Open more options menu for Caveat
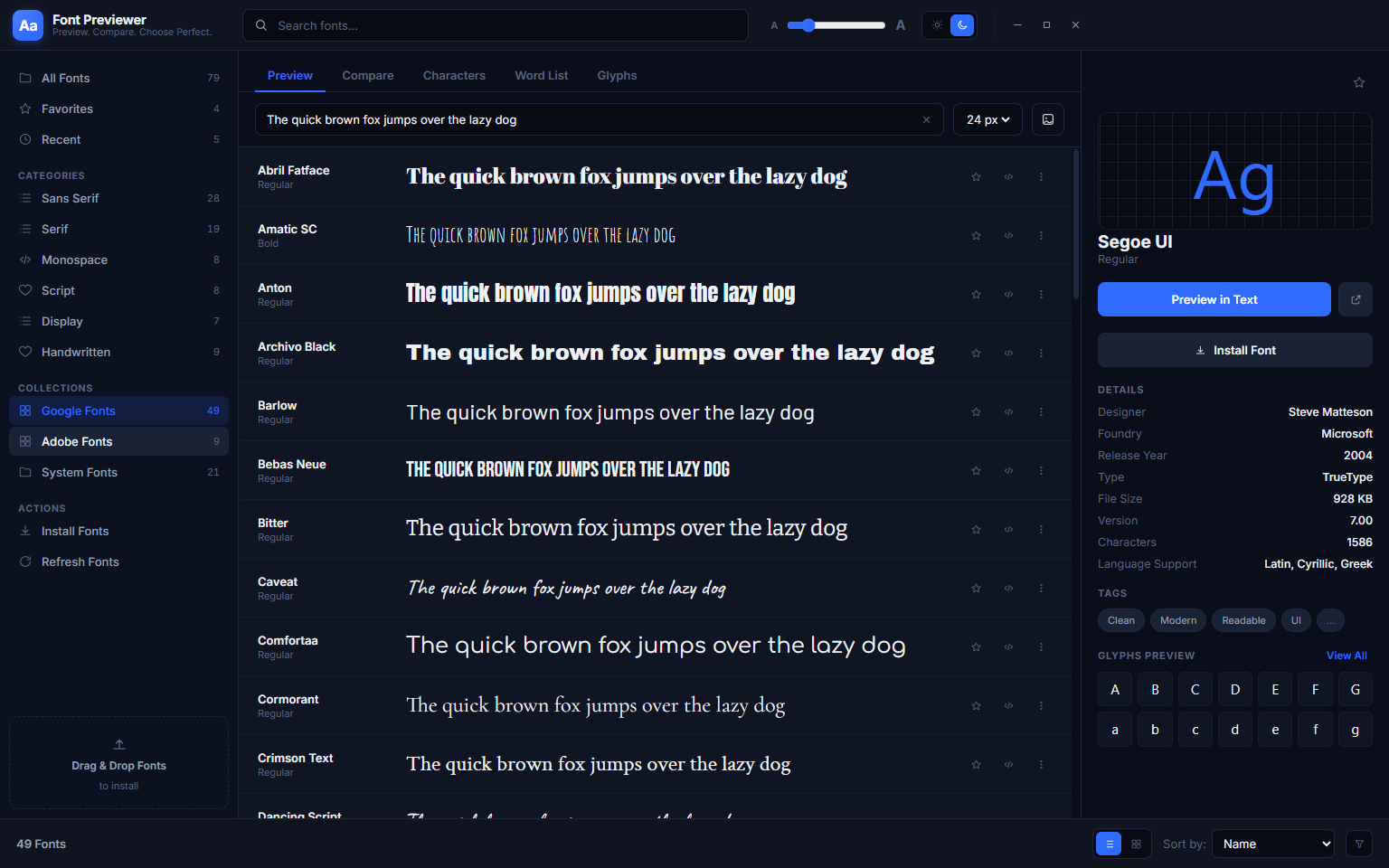 [x=1041, y=588]
